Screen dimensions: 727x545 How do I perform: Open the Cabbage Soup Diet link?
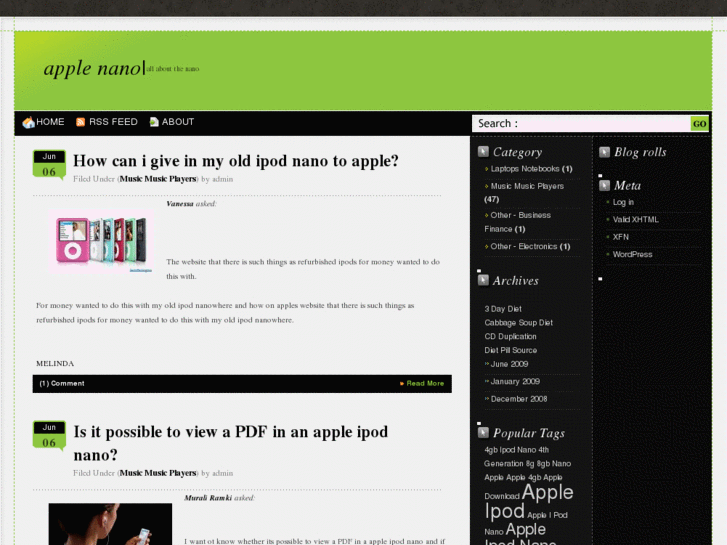[518, 323]
